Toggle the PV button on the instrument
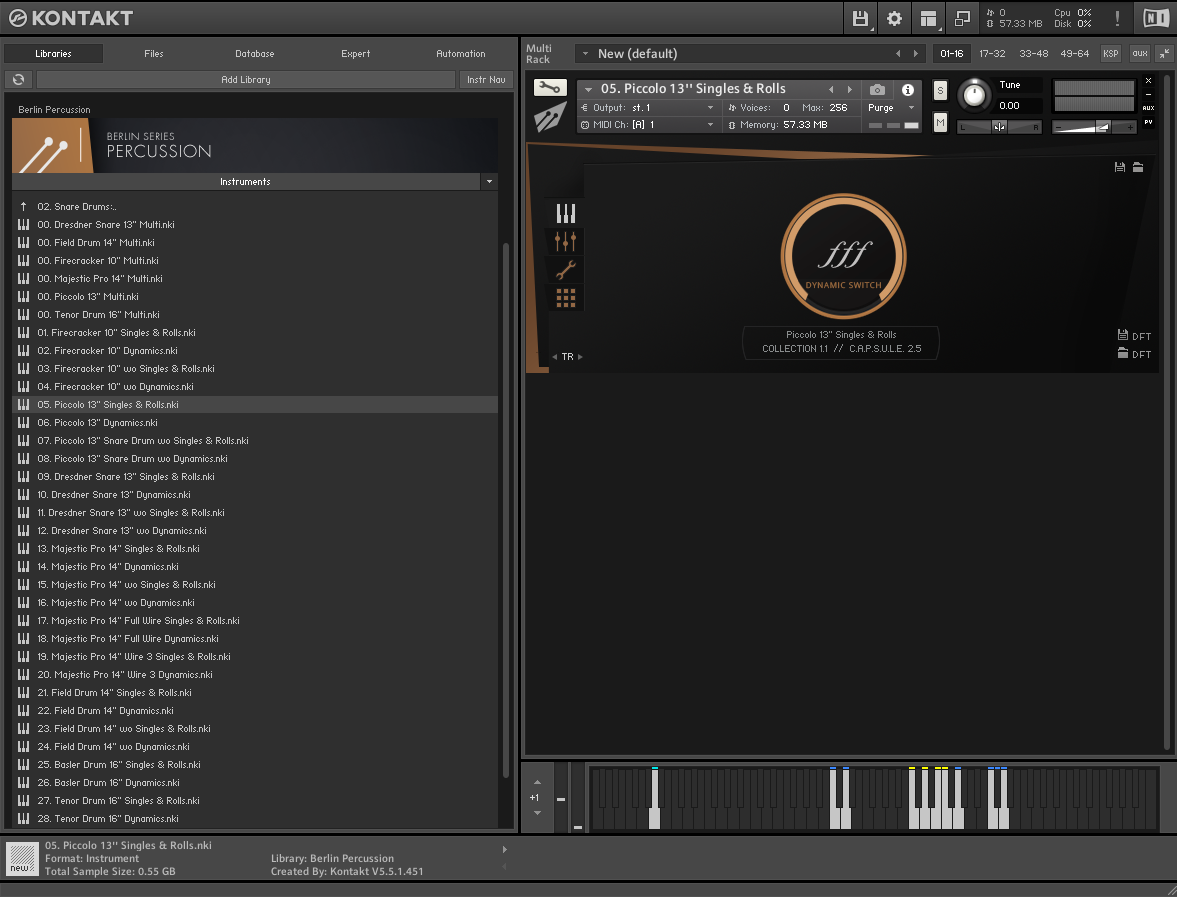Screen dimensions: 1177x897 click(1148, 122)
